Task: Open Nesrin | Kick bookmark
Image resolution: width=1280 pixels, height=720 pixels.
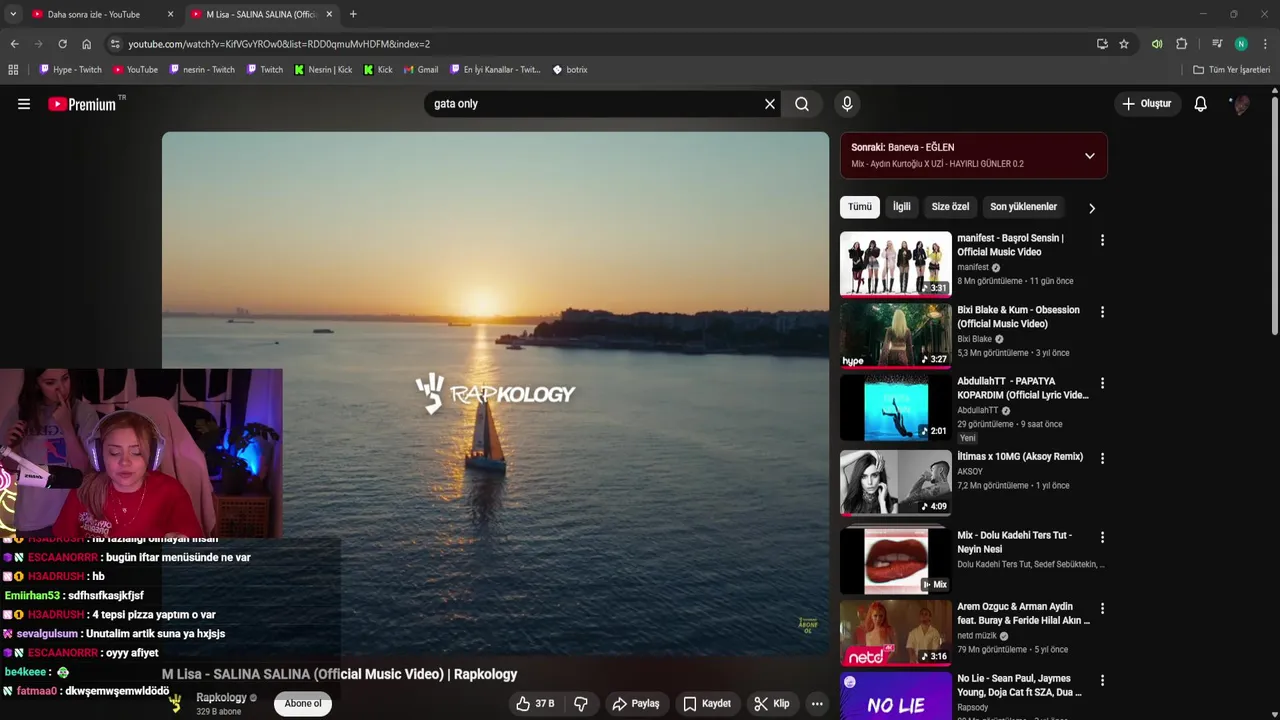Action: (323, 70)
